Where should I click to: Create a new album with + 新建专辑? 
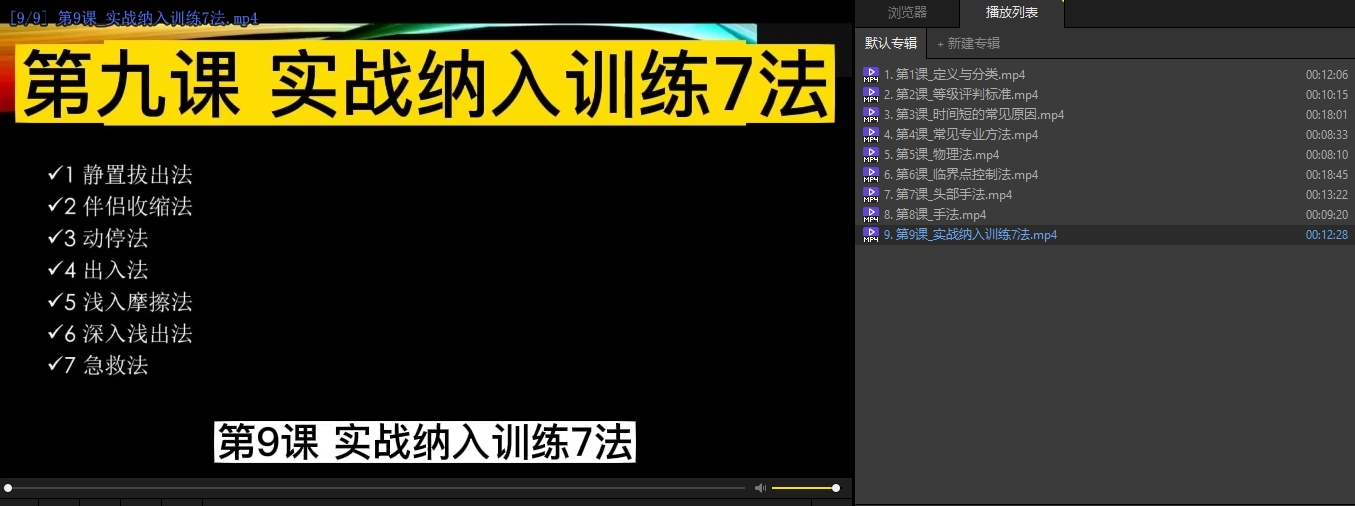968,43
